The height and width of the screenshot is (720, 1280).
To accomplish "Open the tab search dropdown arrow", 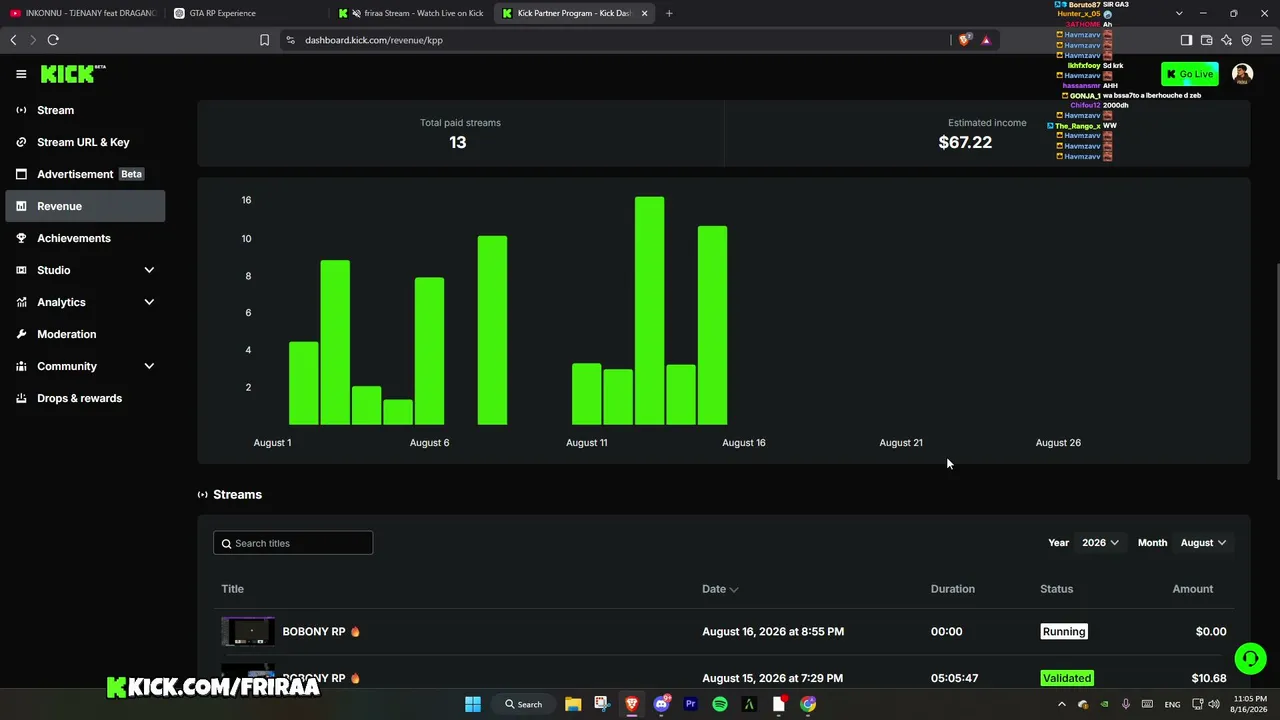I will (x=1179, y=14).
